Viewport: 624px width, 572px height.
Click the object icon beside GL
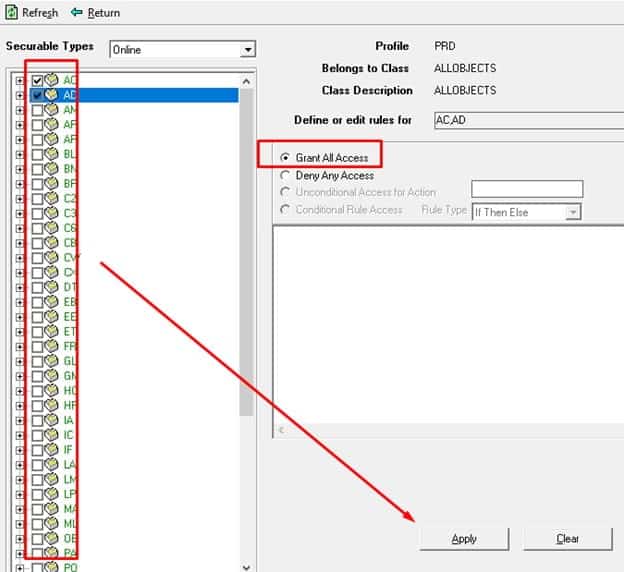51,361
